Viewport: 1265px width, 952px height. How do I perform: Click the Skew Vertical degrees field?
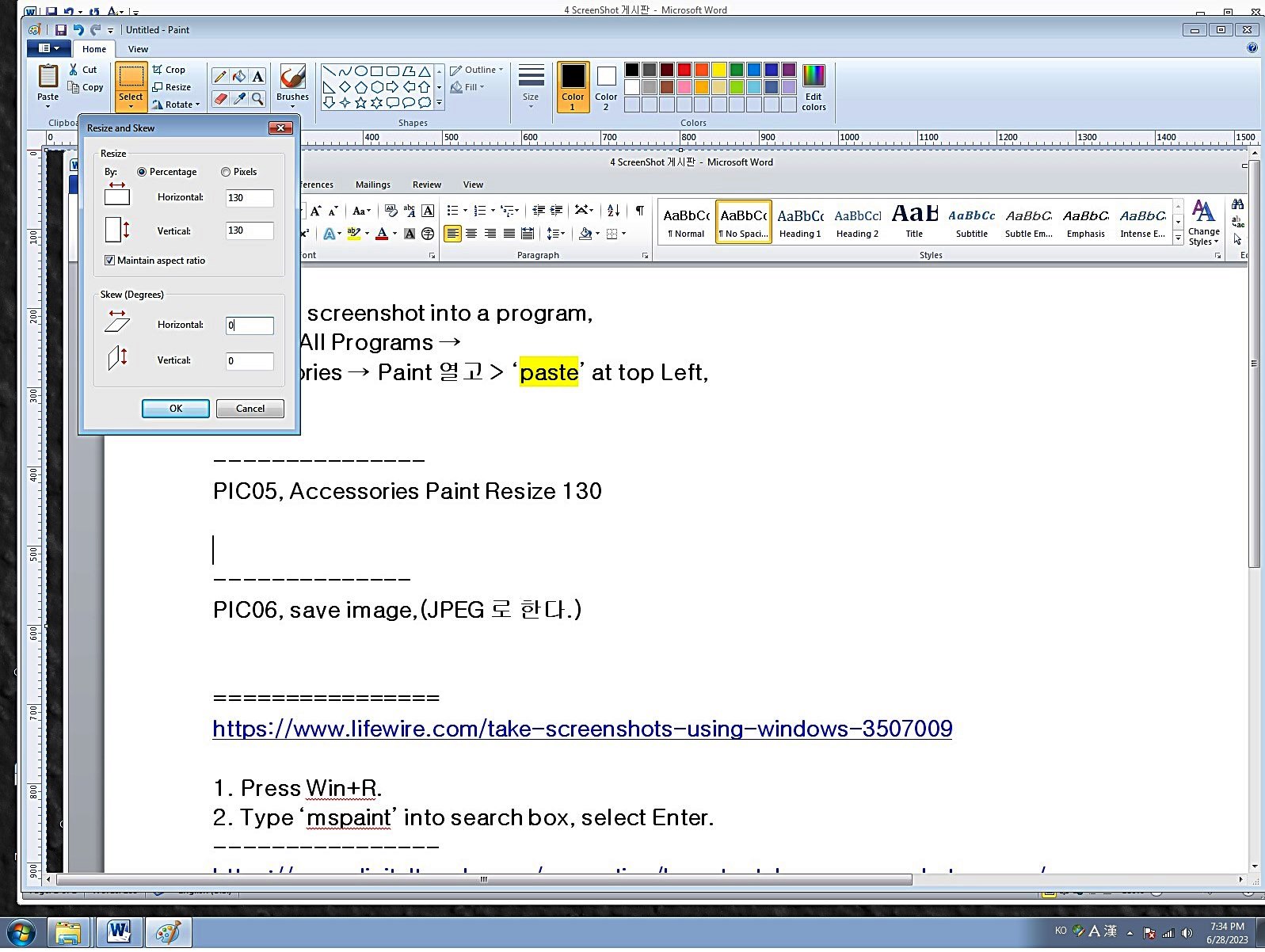click(x=250, y=361)
